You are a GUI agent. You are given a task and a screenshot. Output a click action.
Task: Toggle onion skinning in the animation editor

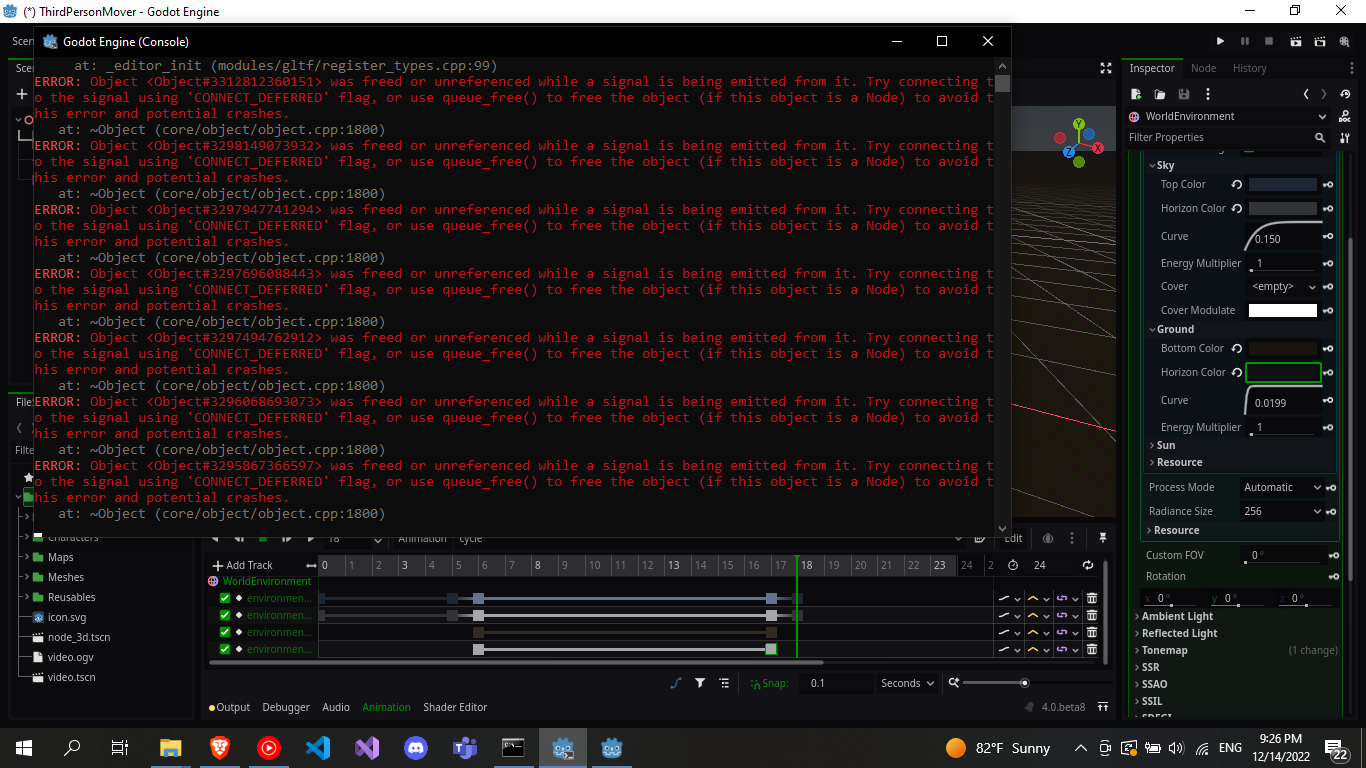click(1048, 538)
